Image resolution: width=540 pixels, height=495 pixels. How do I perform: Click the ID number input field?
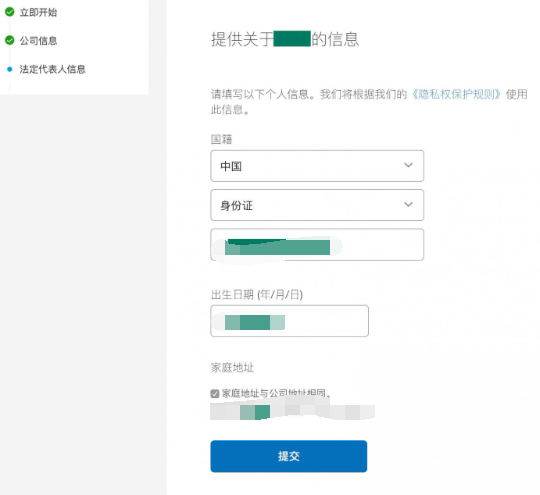[317, 245]
